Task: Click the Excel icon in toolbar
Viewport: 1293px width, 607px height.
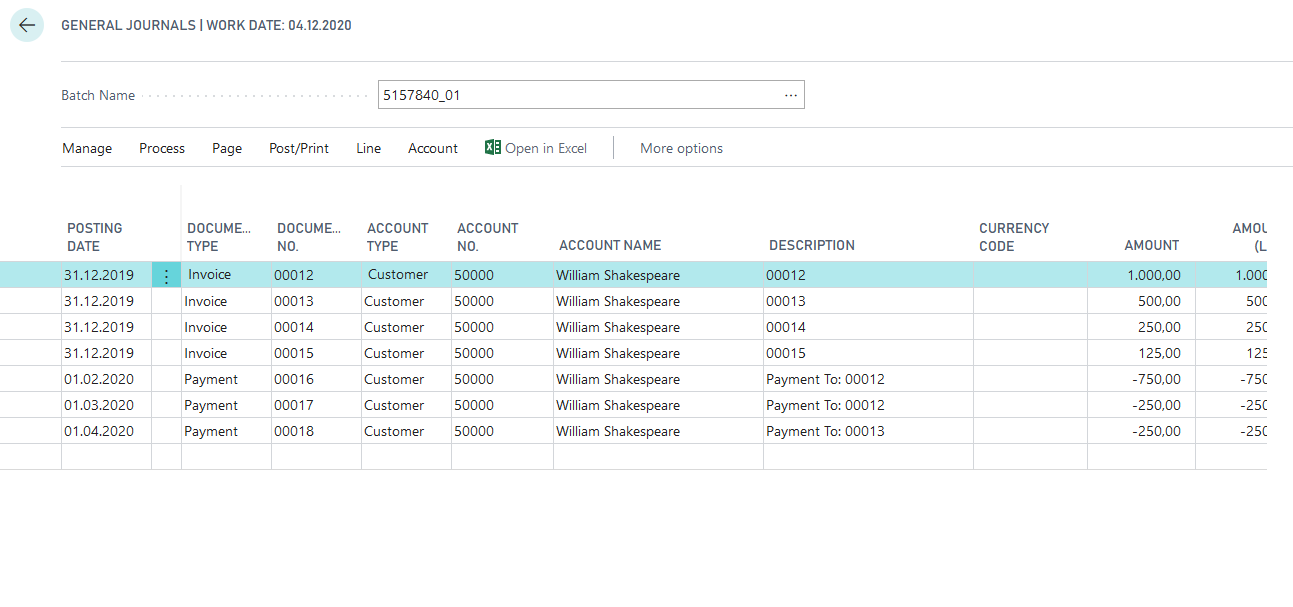Action: coord(492,148)
